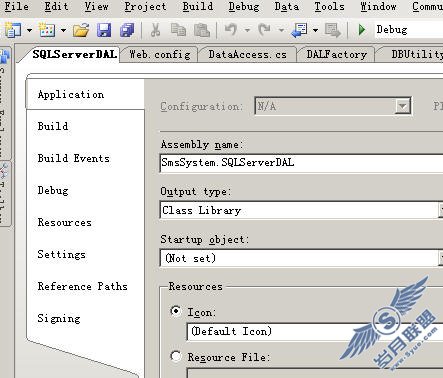Click the Open File folder icon

click(81, 30)
